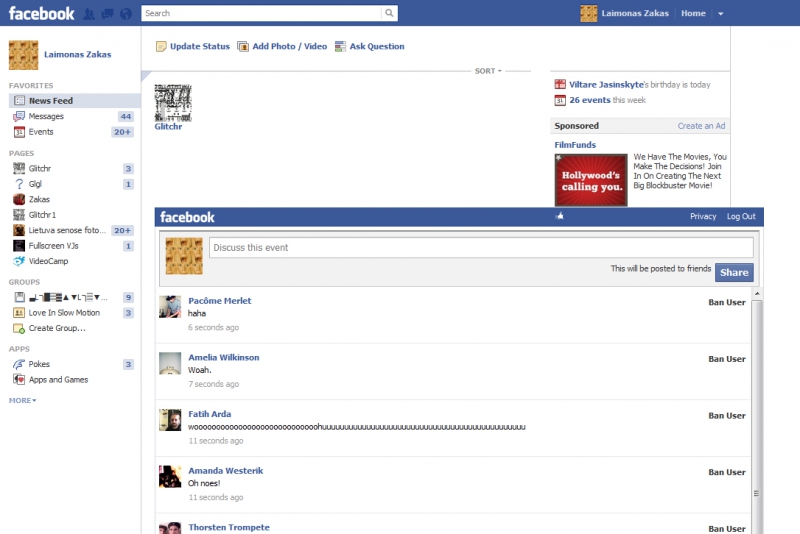Image resolution: width=800 pixels, height=534 pixels.
Task: Click the Create an Ad link
Action: click(x=701, y=126)
